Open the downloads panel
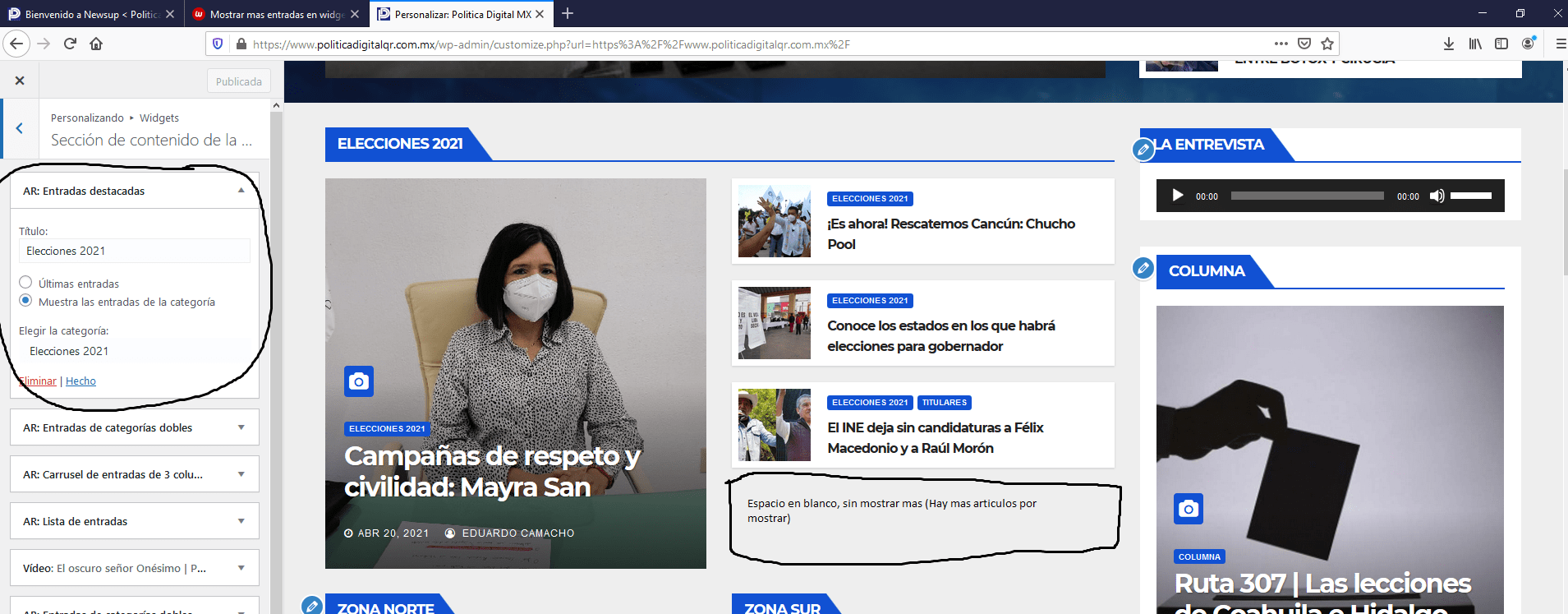Screen dimensions: 1568x614 tap(1449, 44)
